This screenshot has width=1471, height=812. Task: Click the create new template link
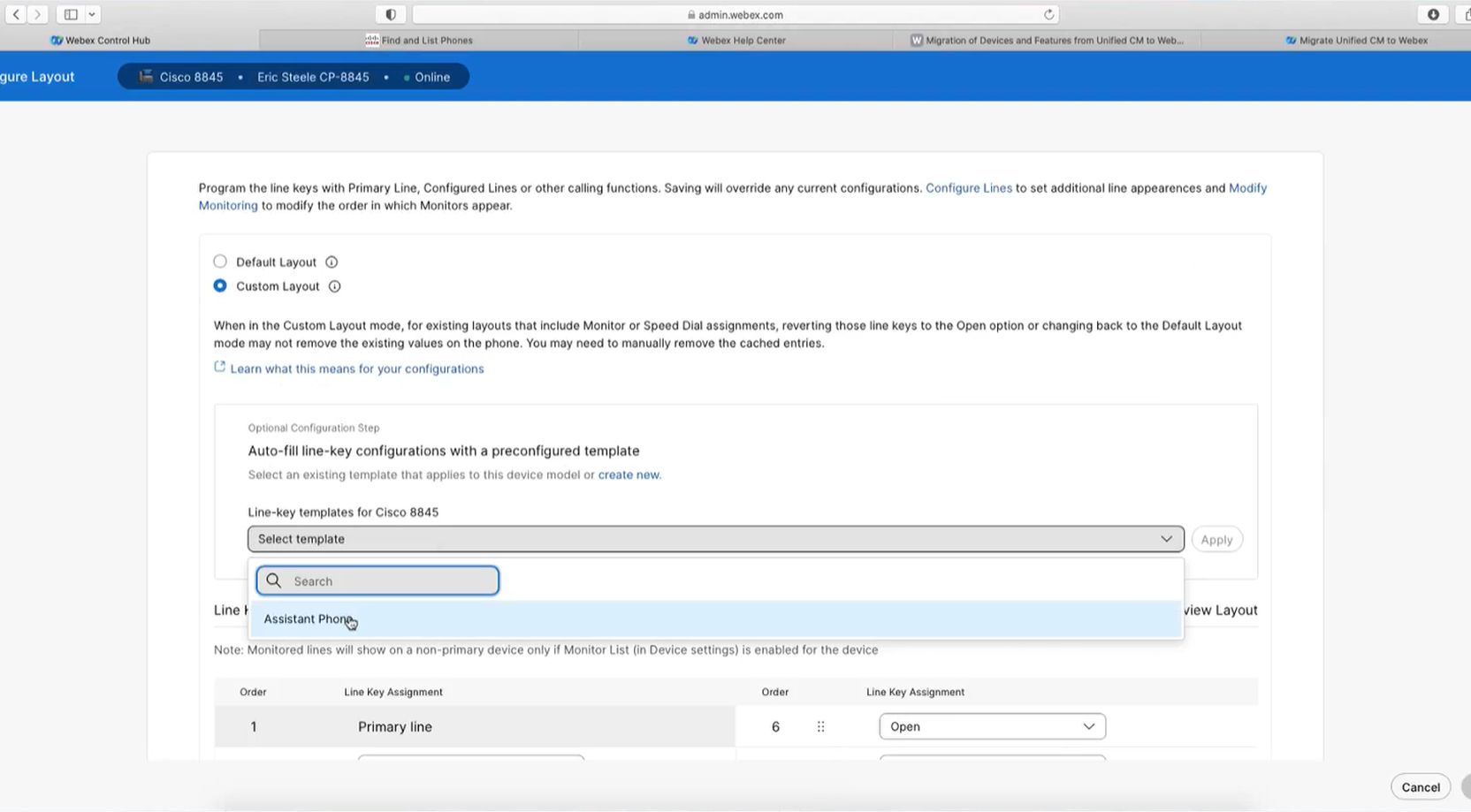[x=629, y=474]
